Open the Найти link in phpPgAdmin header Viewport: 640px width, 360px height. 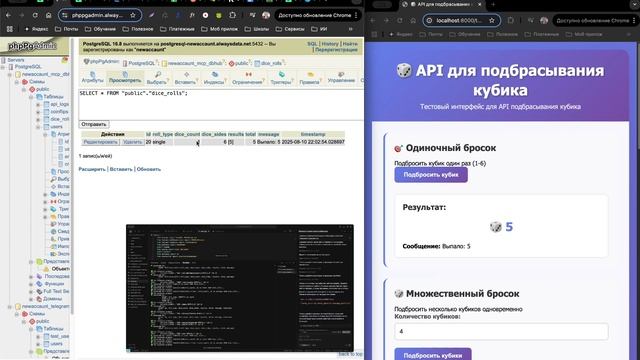pyautogui.click(x=350, y=44)
